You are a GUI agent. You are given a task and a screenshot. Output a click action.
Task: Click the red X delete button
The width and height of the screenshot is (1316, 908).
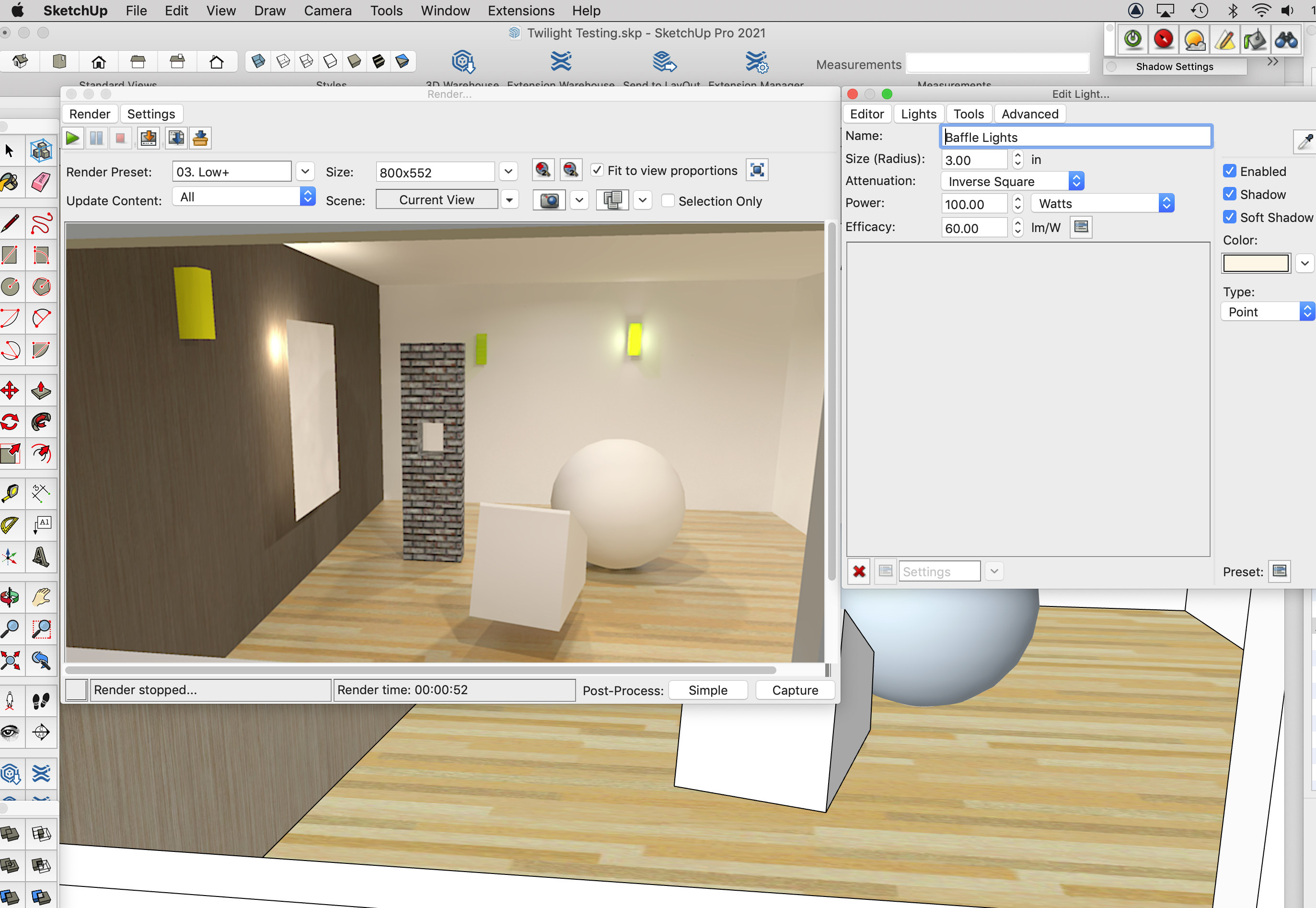(x=859, y=571)
